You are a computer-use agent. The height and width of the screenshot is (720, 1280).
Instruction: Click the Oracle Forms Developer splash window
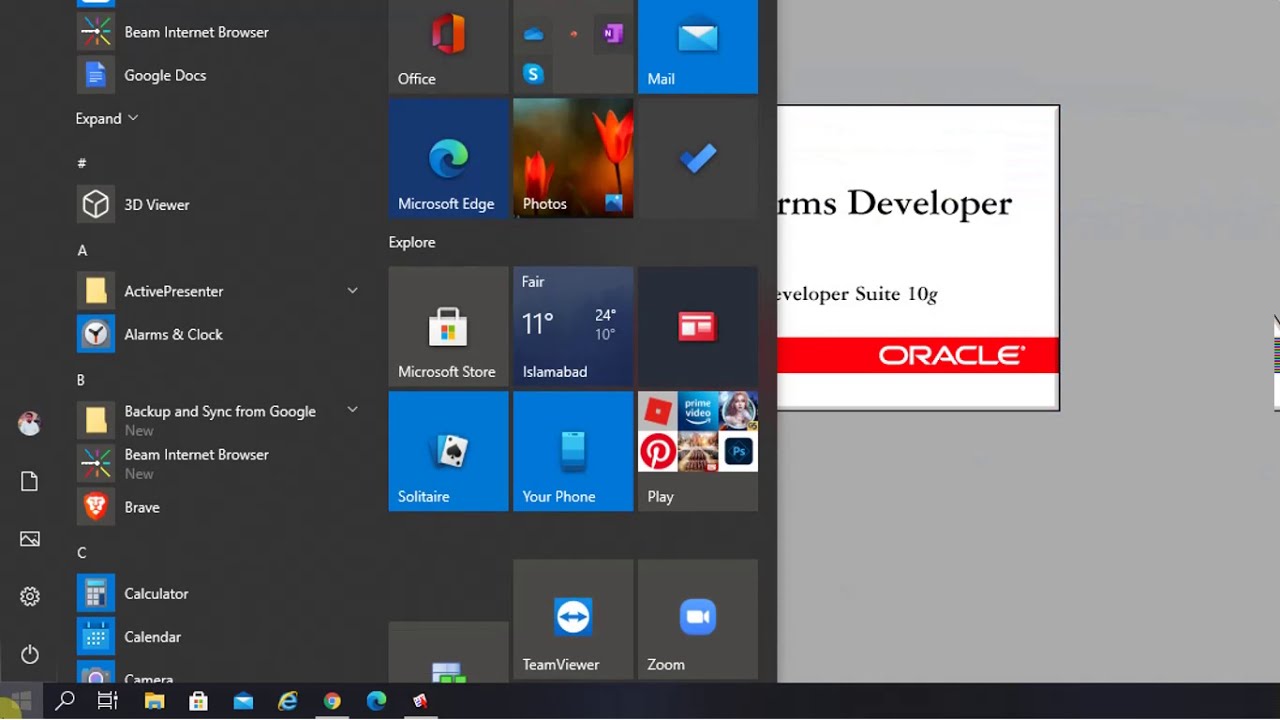pyautogui.click(x=918, y=258)
